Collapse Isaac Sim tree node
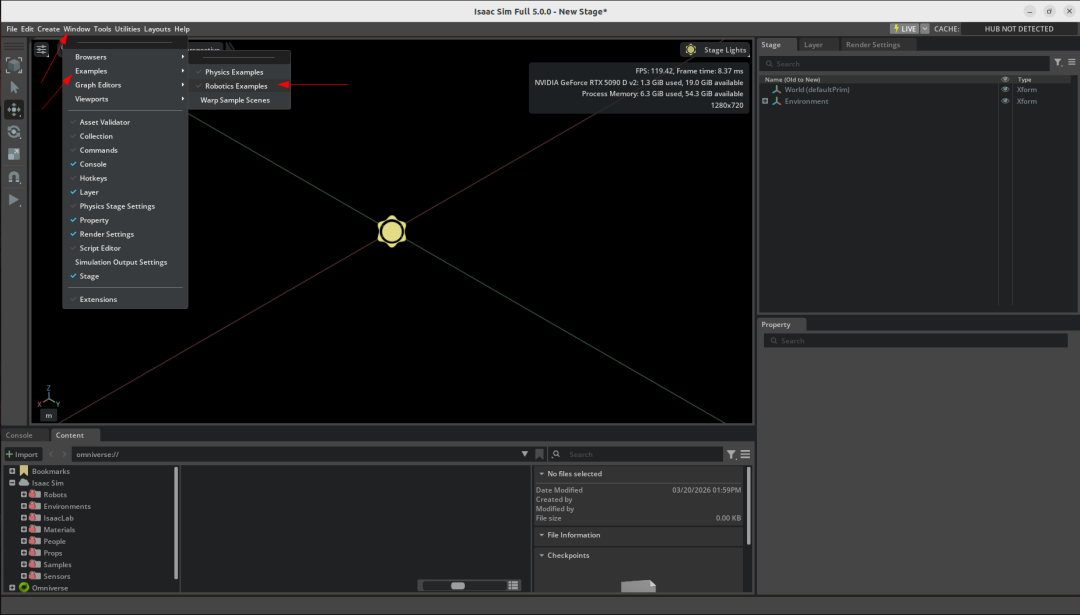Screen dimensions: 1080x615 (12, 483)
